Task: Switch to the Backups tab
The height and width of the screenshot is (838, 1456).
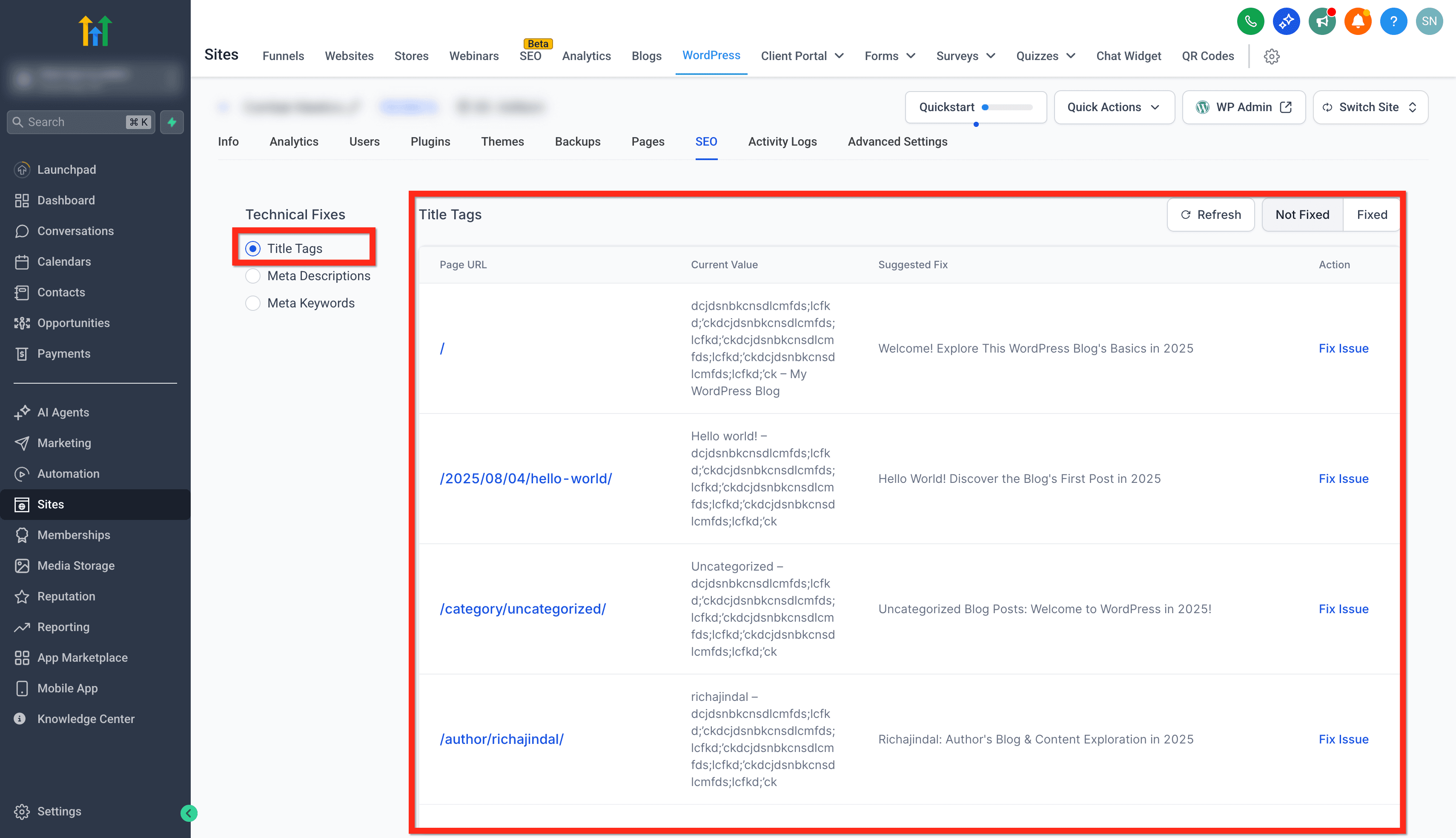Action: pos(577,141)
